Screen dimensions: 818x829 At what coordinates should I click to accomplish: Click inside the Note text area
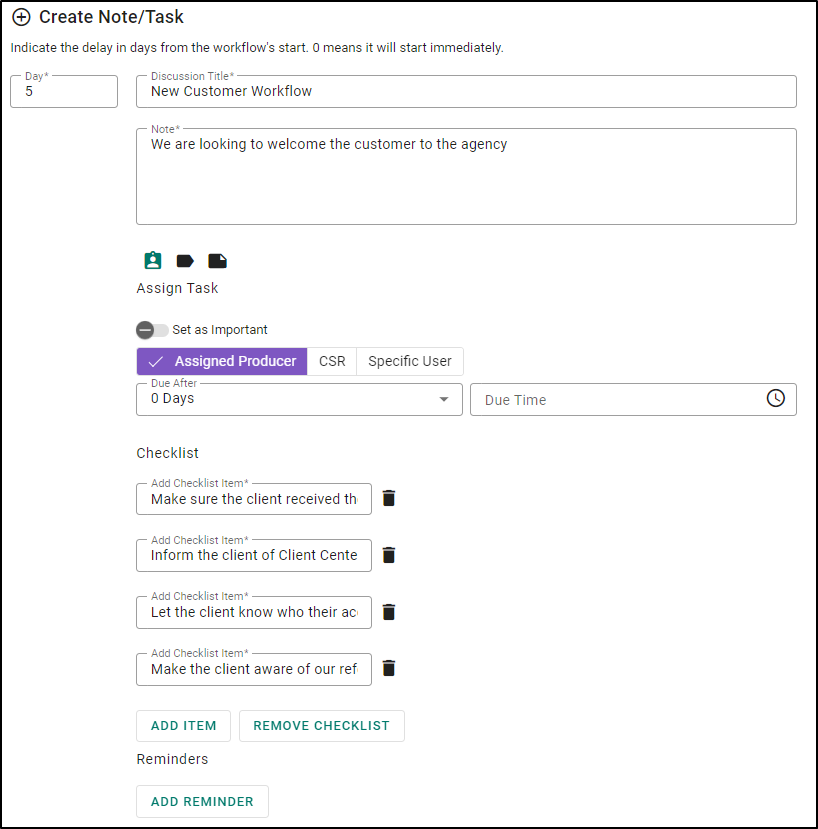[x=466, y=177]
